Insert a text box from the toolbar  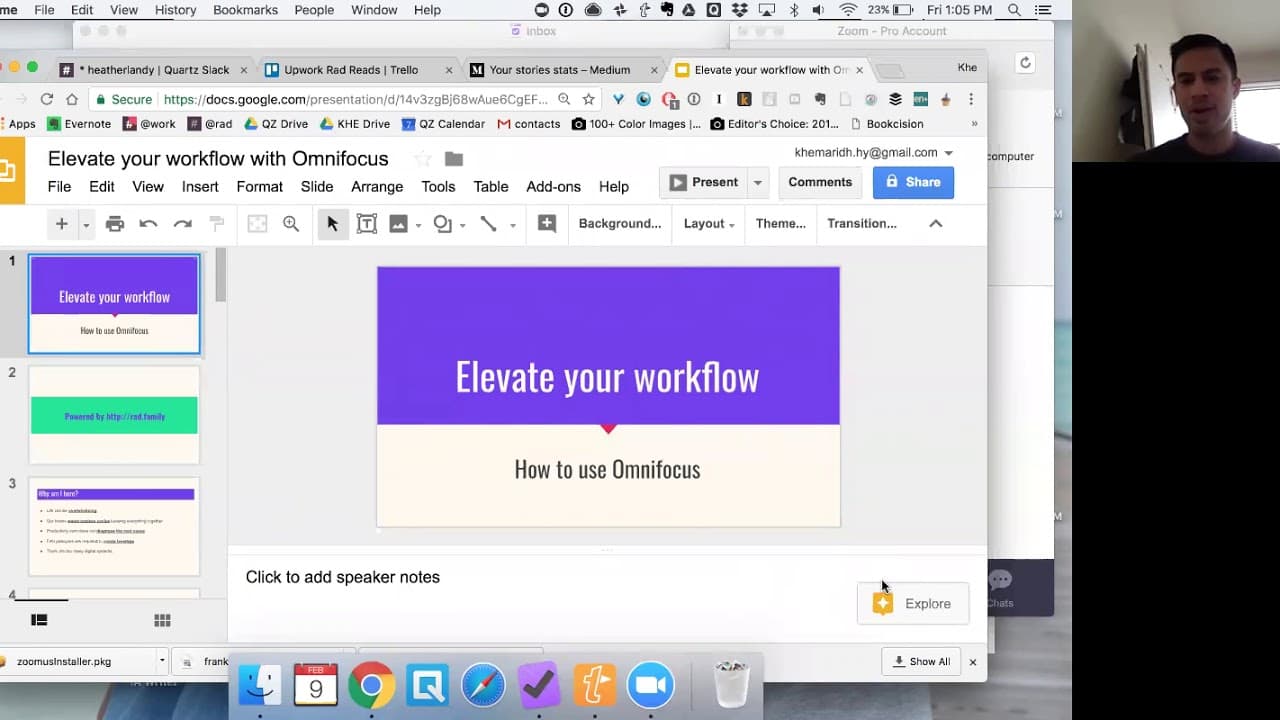[366, 224]
